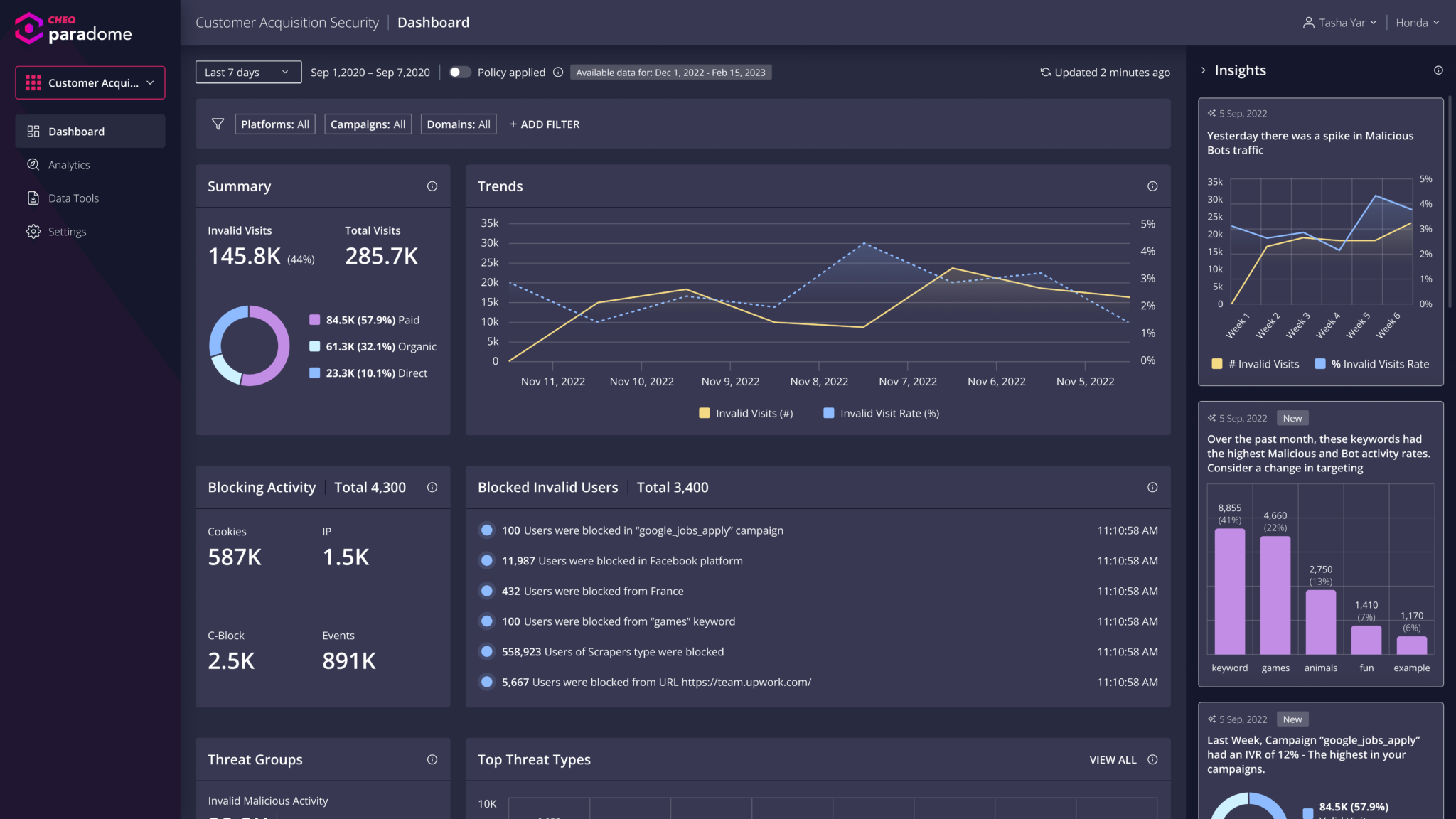Viewport: 1456px width, 819px height.
Task: Expand the Customer Acquisition product switcher
Action: tap(90, 83)
